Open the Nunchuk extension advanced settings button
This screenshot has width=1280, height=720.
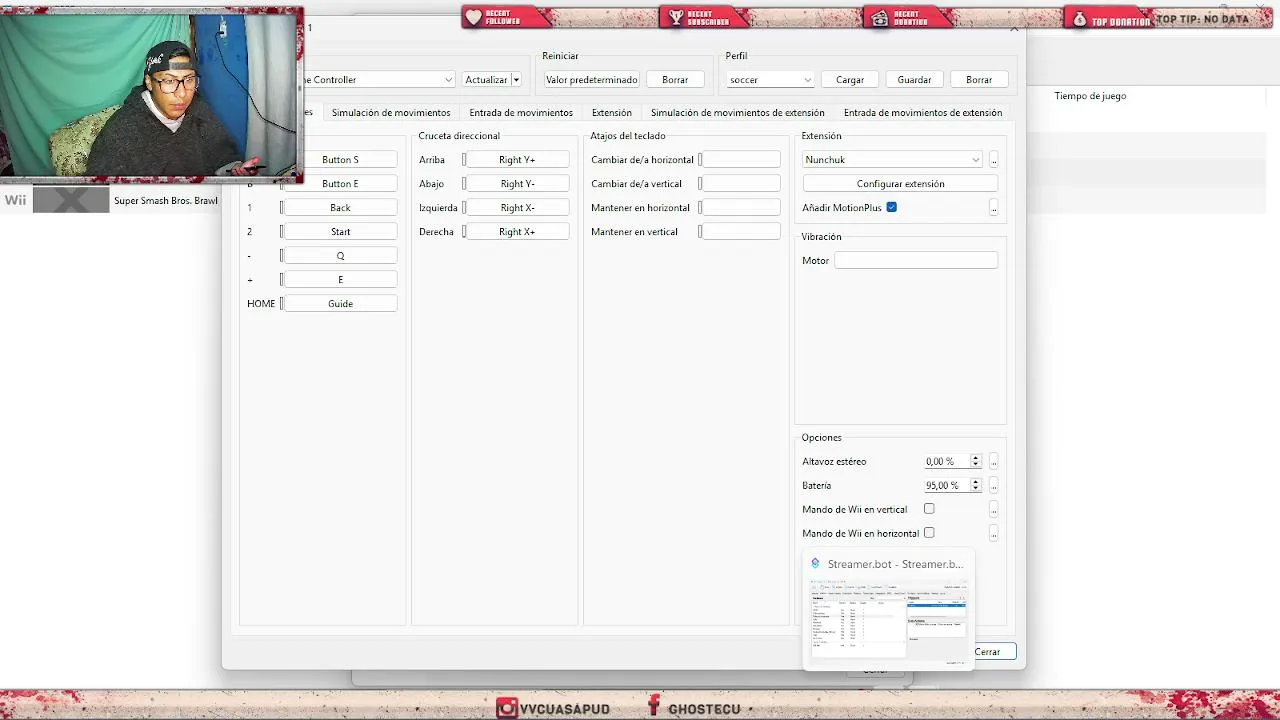point(994,160)
